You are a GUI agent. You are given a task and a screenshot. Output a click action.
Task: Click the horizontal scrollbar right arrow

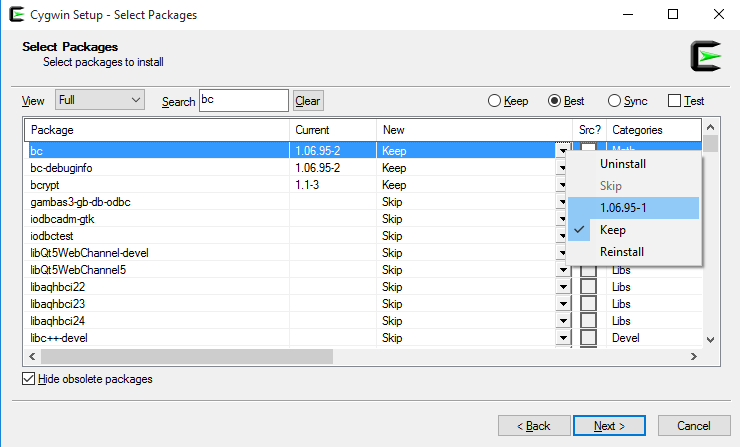pyautogui.click(x=693, y=356)
